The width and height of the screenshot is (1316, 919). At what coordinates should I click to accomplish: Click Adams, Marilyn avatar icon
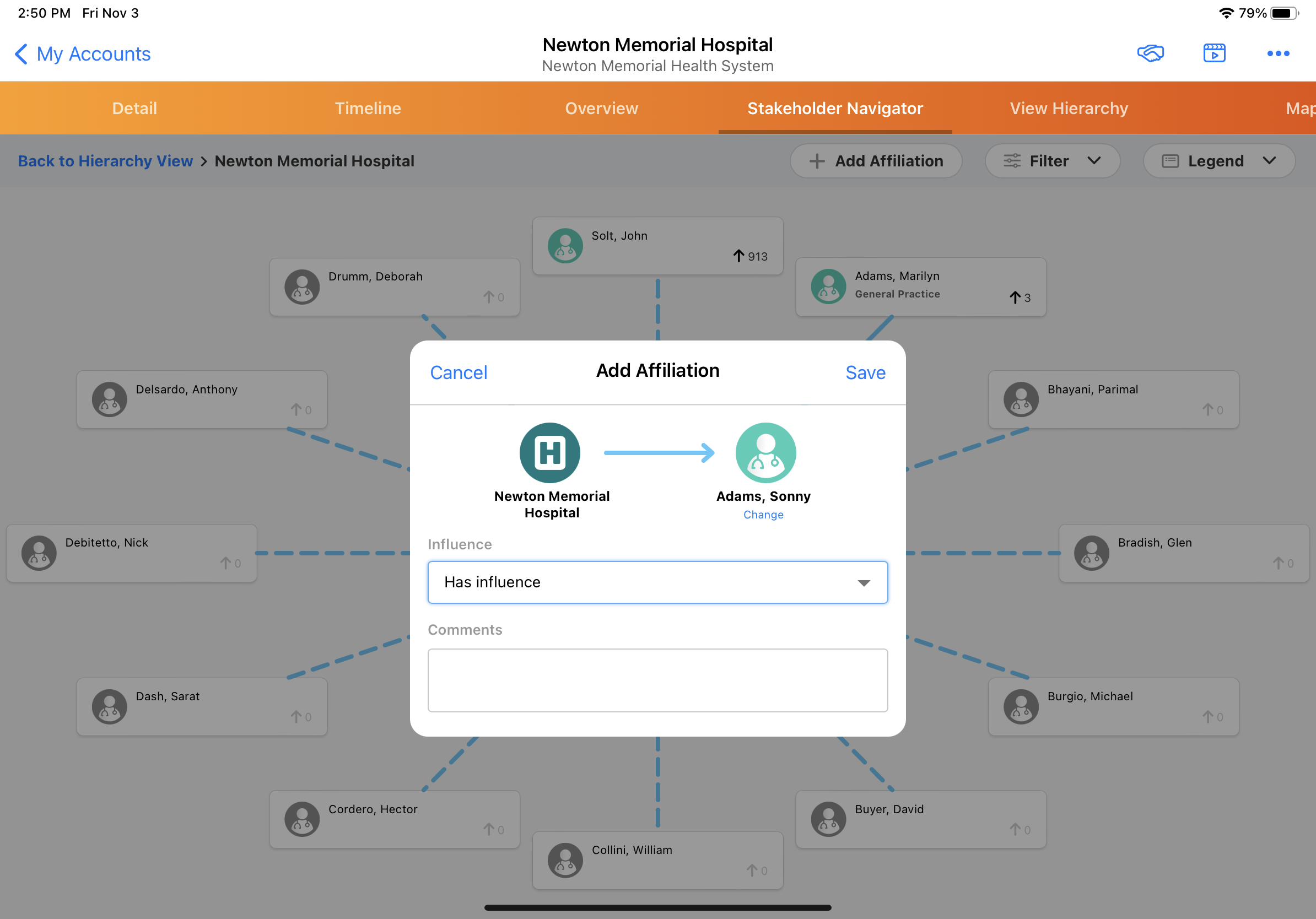point(828,286)
